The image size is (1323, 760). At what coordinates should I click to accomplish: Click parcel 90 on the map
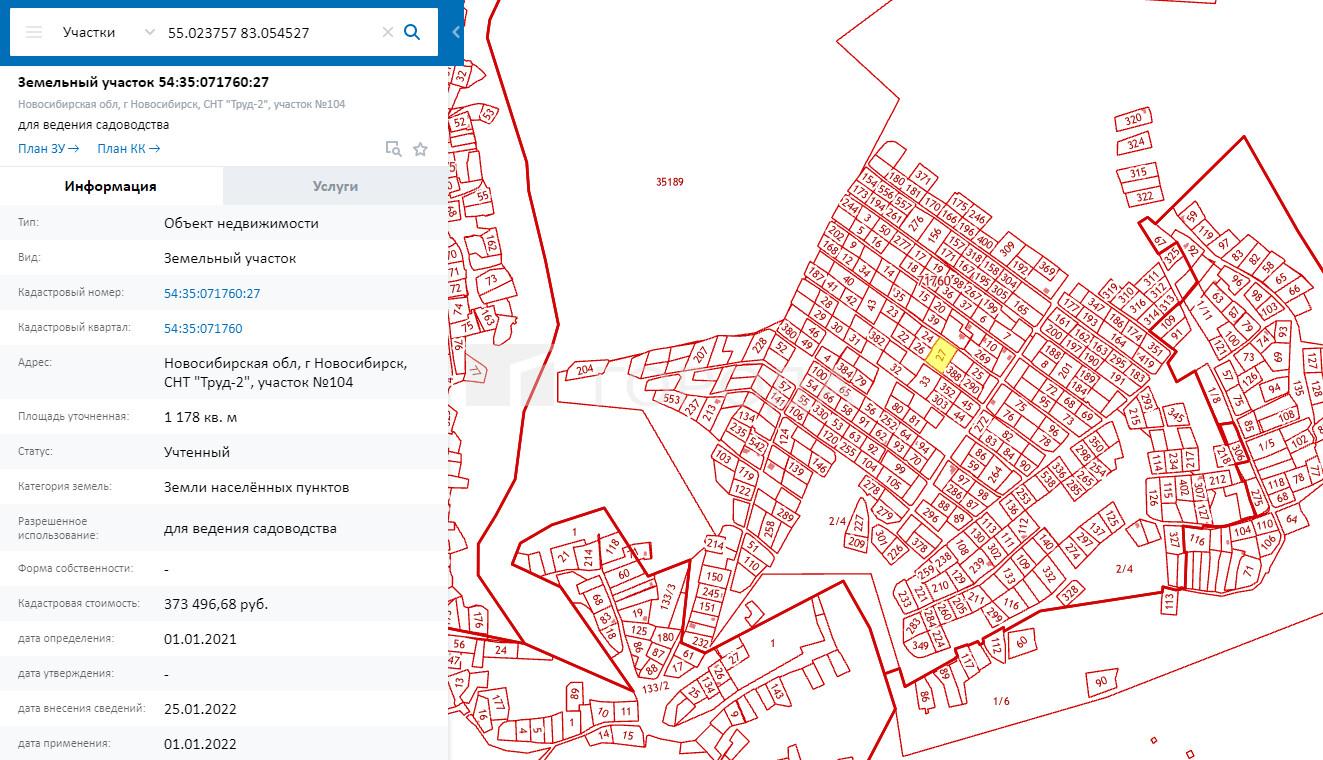click(1100, 681)
